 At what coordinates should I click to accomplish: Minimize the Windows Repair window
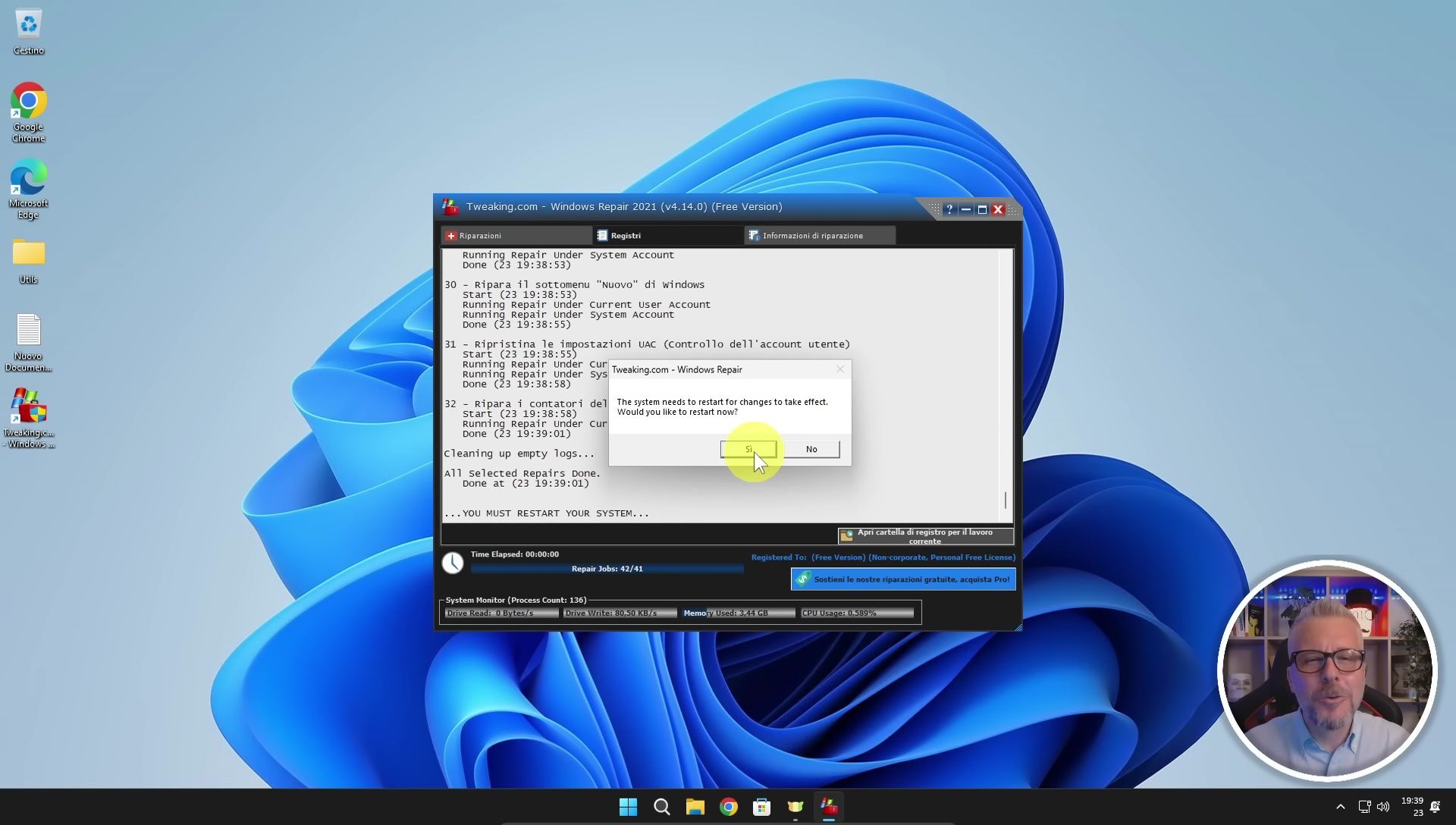tap(966, 210)
